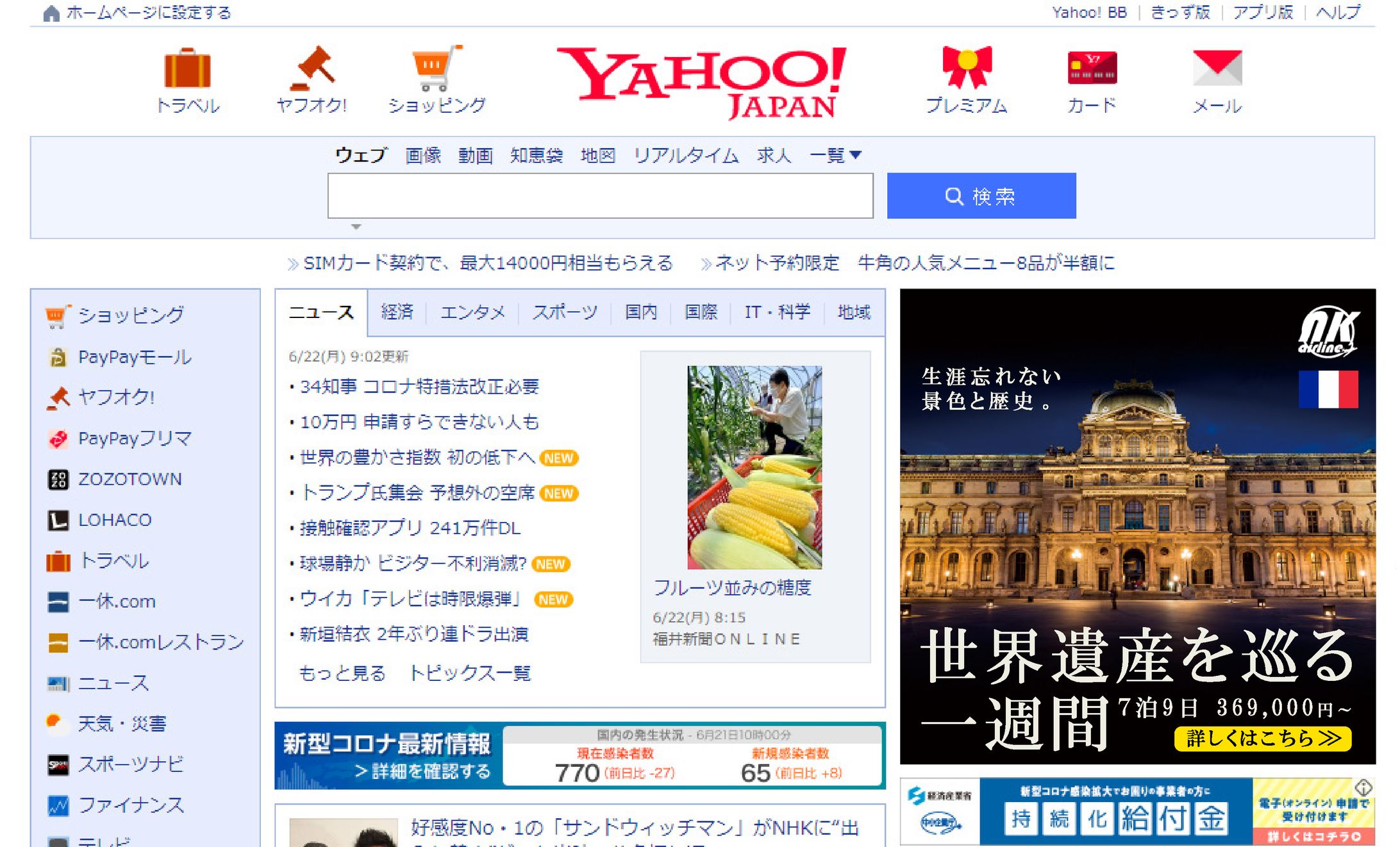Expand the arrow below the search box
The width and height of the screenshot is (1400, 847).
click(x=356, y=226)
